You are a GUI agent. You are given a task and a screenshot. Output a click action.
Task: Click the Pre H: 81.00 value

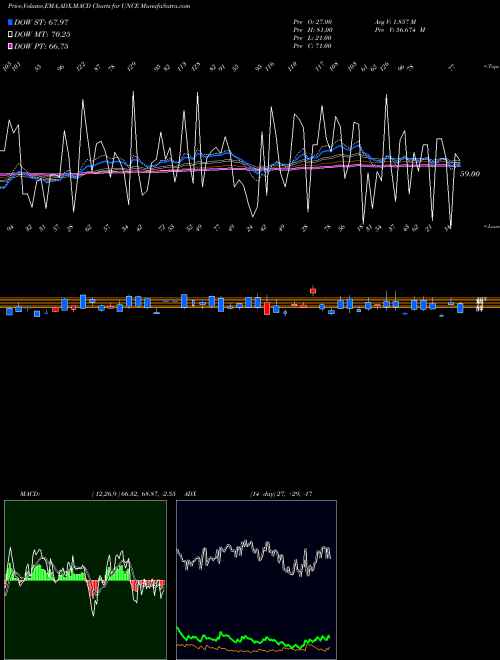[x=313, y=30]
